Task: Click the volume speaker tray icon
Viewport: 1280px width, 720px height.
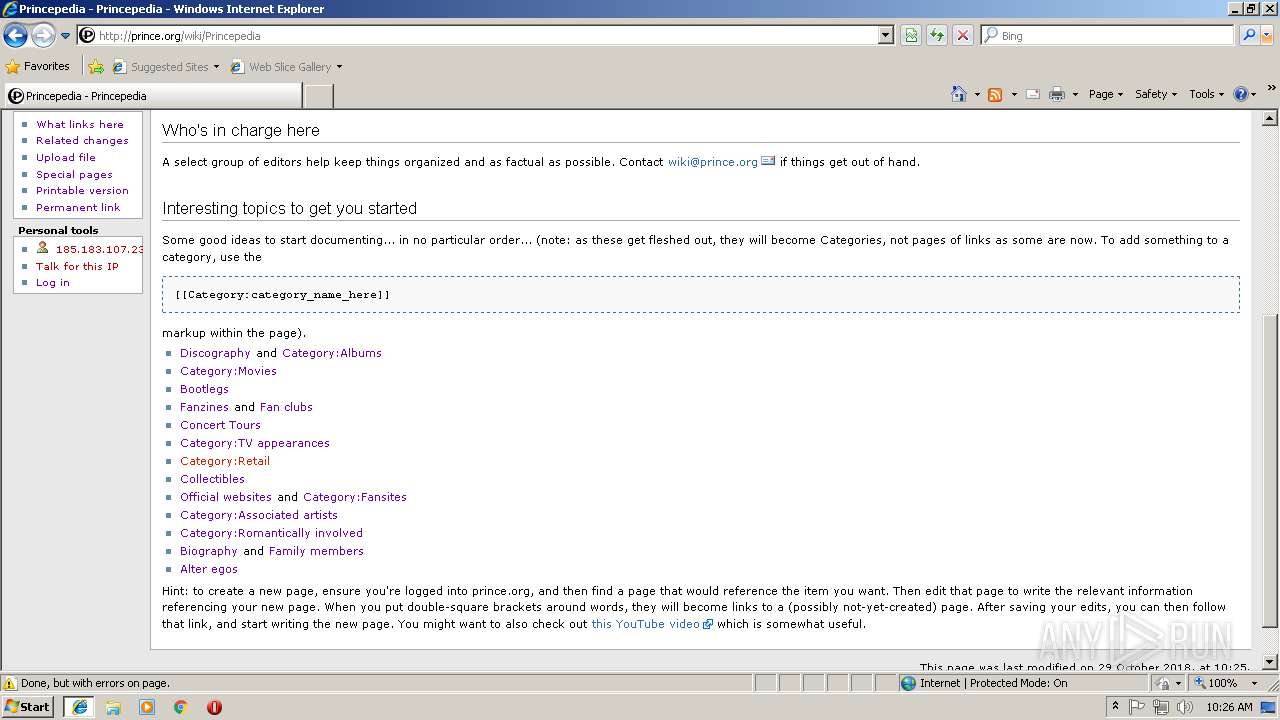Action: [1185, 707]
